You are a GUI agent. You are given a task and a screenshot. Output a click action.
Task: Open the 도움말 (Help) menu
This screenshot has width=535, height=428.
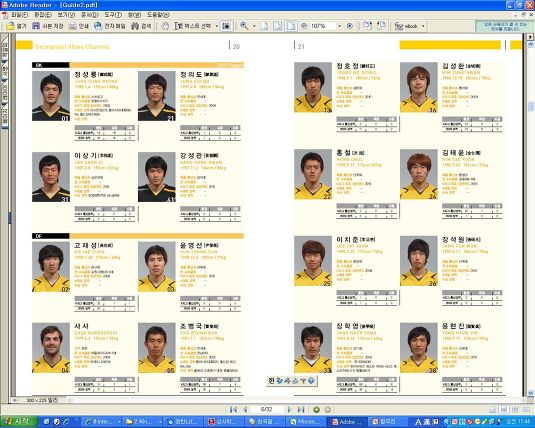pyautogui.click(x=158, y=15)
